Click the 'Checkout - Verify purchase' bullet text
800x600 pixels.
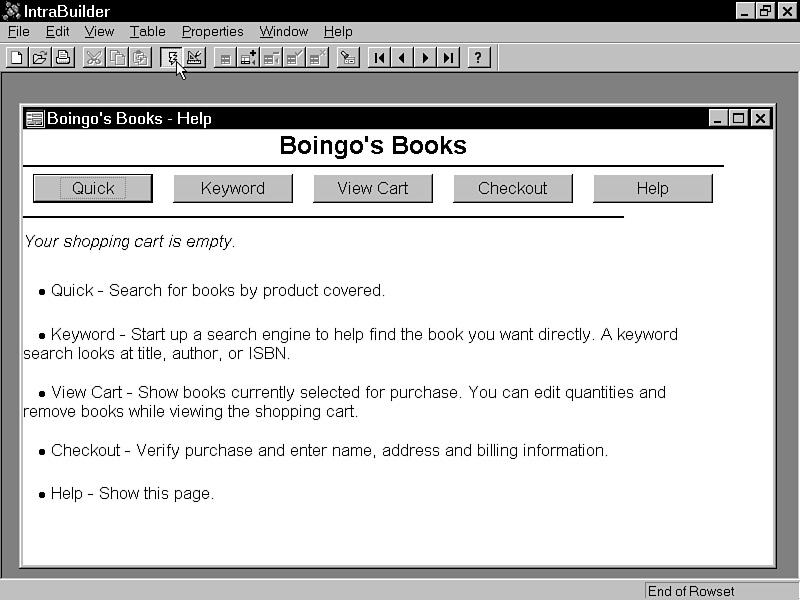329,451
